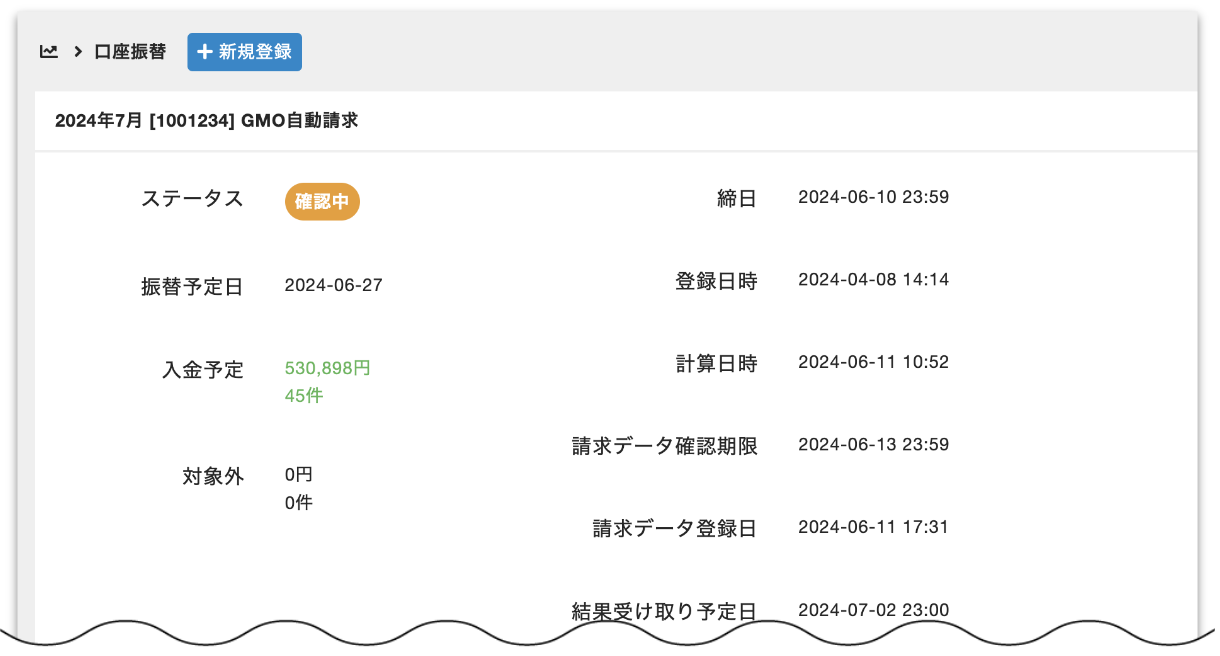The width and height of the screenshot is (1220, 656).
Task: Click the 45件 green count
Action: pyautogui.click(x=304, y=395)
